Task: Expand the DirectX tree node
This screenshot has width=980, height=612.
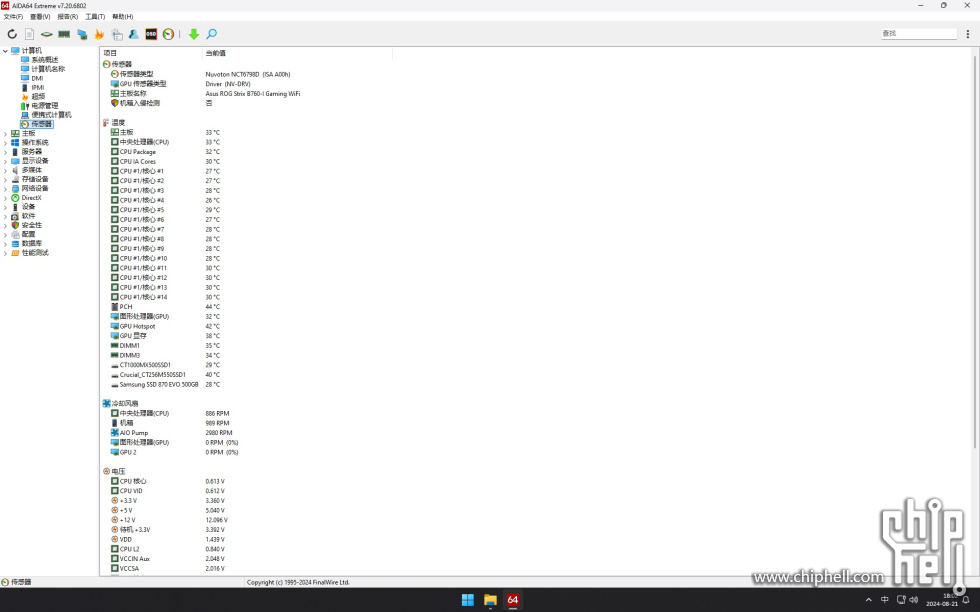Action: 6,198
